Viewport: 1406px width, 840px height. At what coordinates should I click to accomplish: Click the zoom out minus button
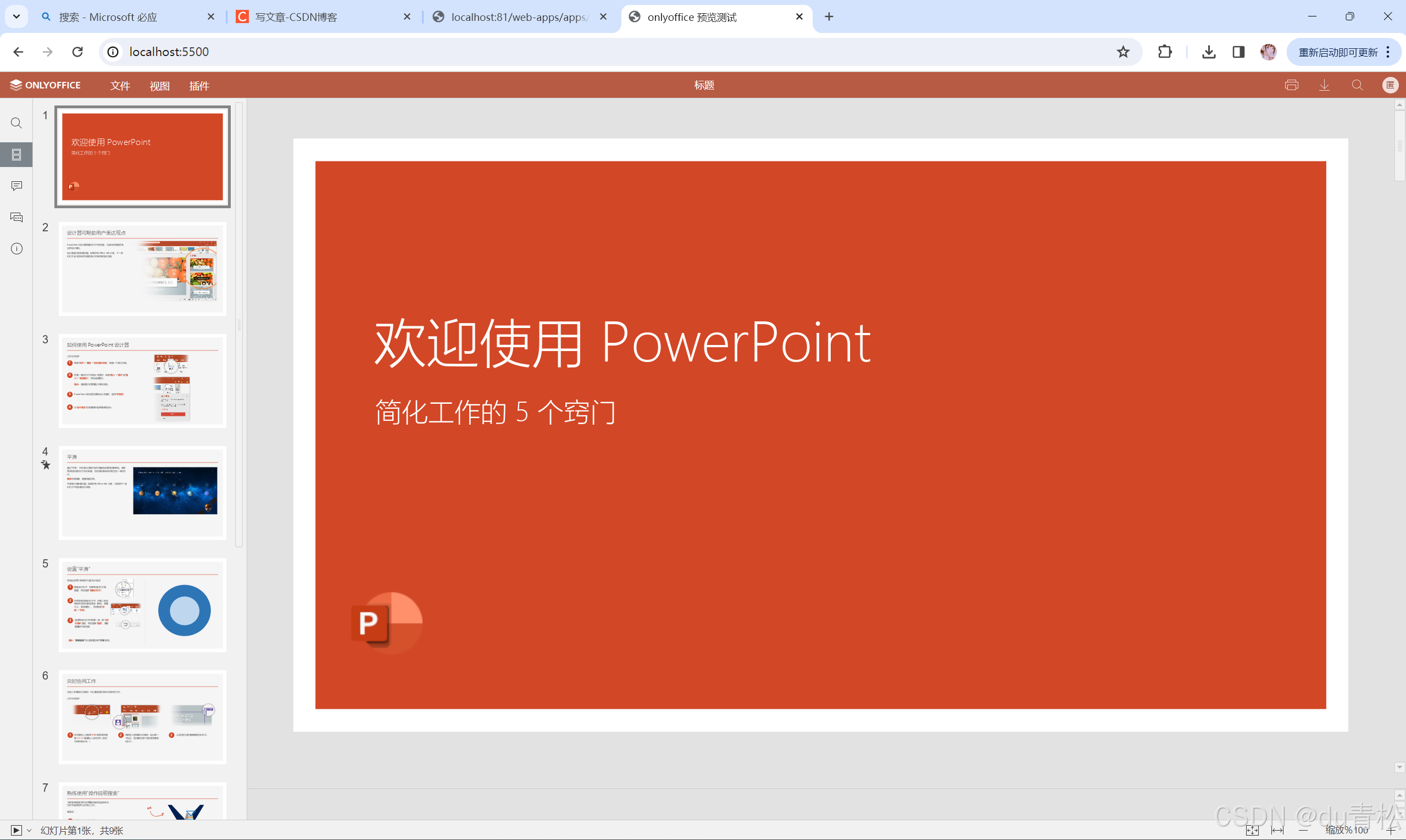[1303, 830]
